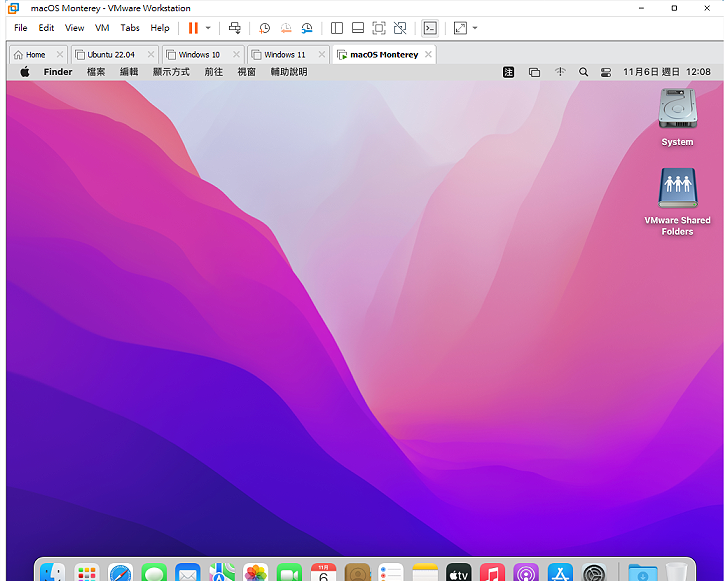The height and width of the screenshot is (581, 724).
Task: Pause the virtual machine with the orange pause icon
Action: pyautogui.click(x=193, y=28)
